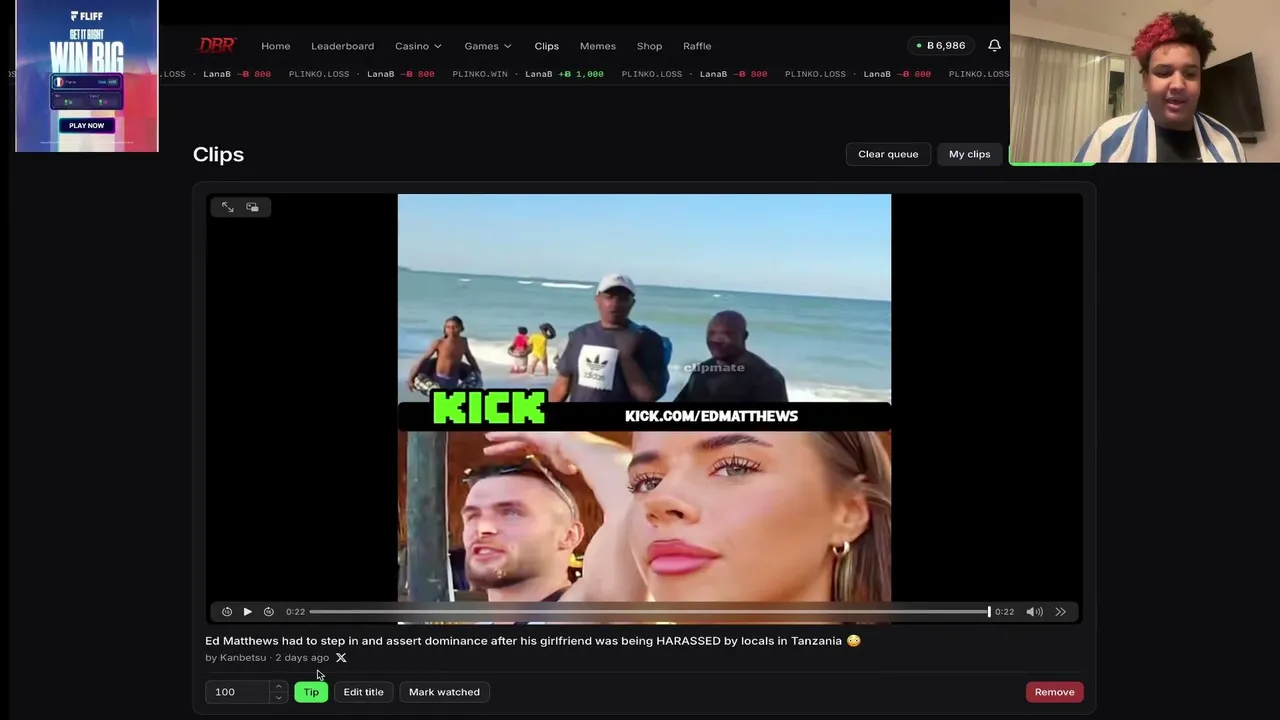Expand the clip player to fullscreen
The height and width of the screenshot is (720, 1280).
(x=228, y=207)
